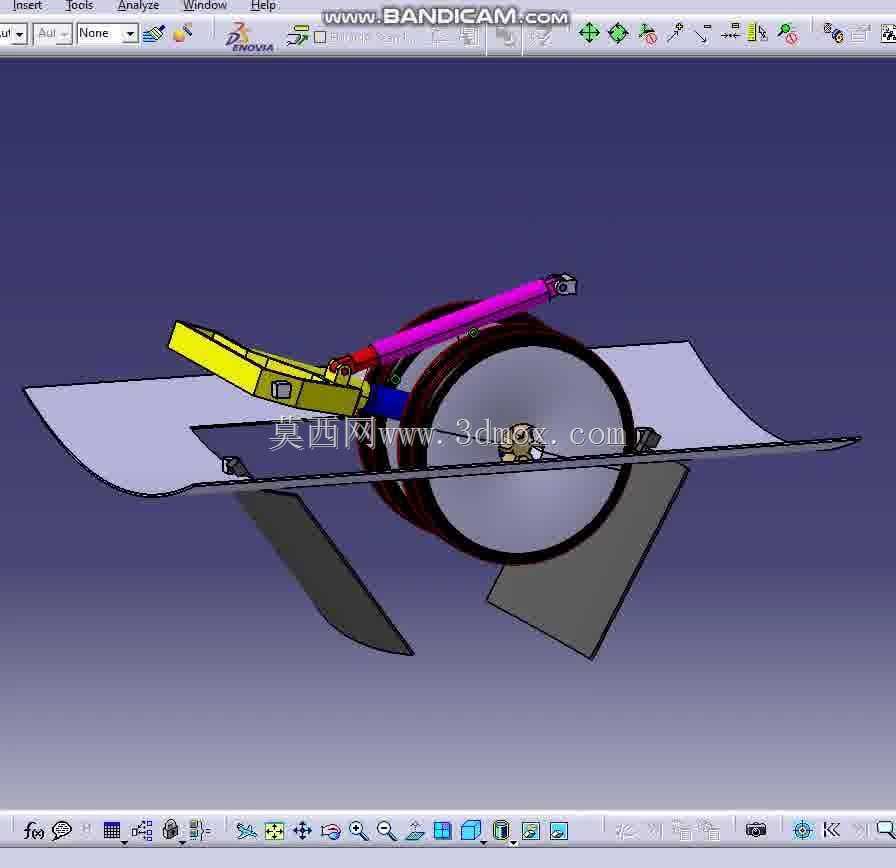Image resolution: width=896 pixels, height=868 pixels.
Task: Click the padlock Lock icon
Action: [x=170, y=829]
